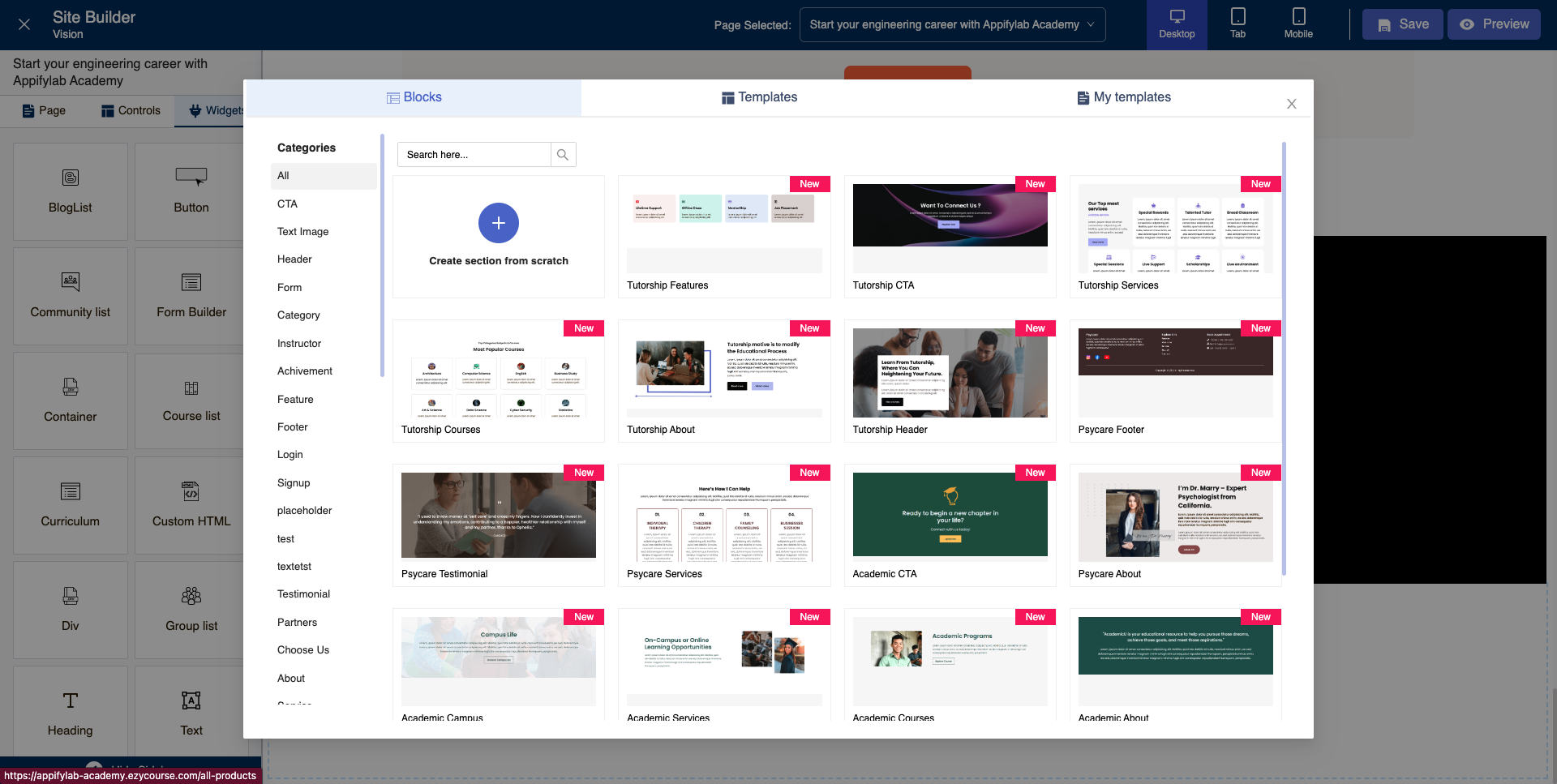Select the Mobile view icon
Image resolution: width=1557 pixels, height=784 pixels.
click(x=1298, y=24)
